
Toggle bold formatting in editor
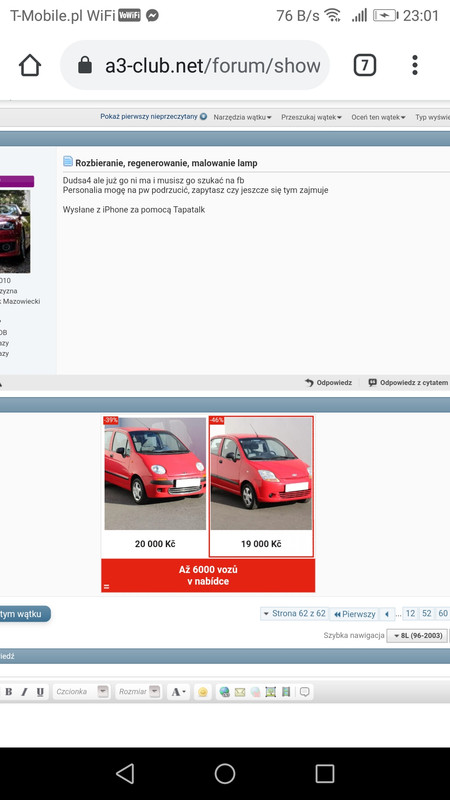[9, 692]
